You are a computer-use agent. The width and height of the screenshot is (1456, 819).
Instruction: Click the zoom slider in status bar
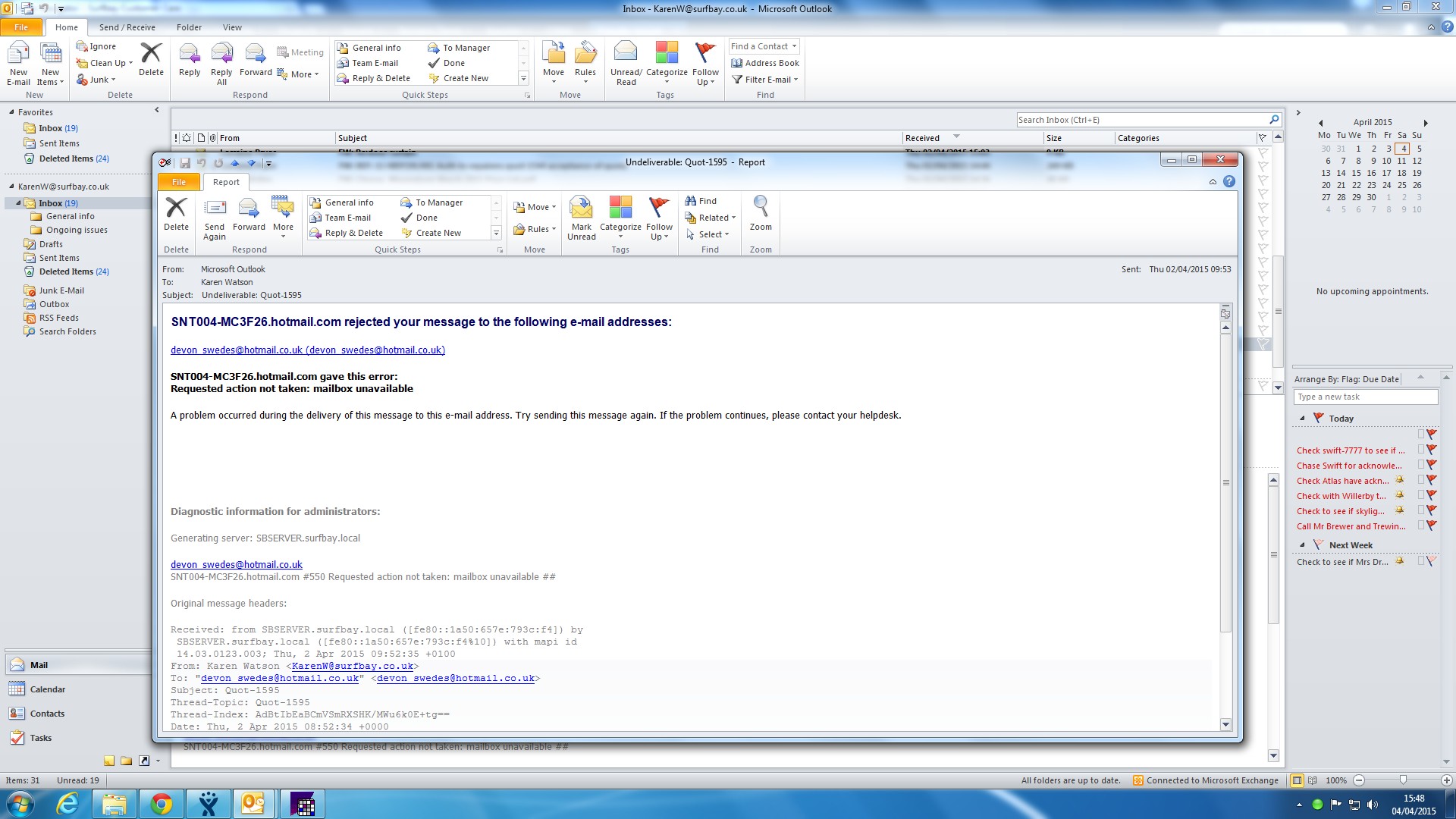click(x=1403, y=780)
